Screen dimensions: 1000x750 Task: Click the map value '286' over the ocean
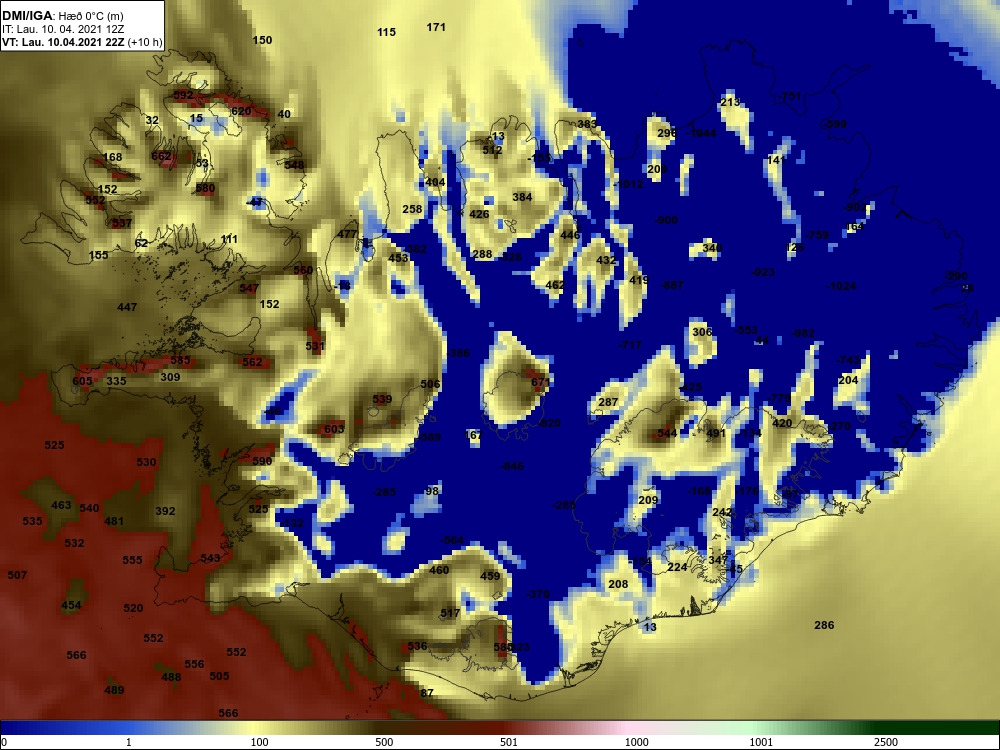[824, 625]
